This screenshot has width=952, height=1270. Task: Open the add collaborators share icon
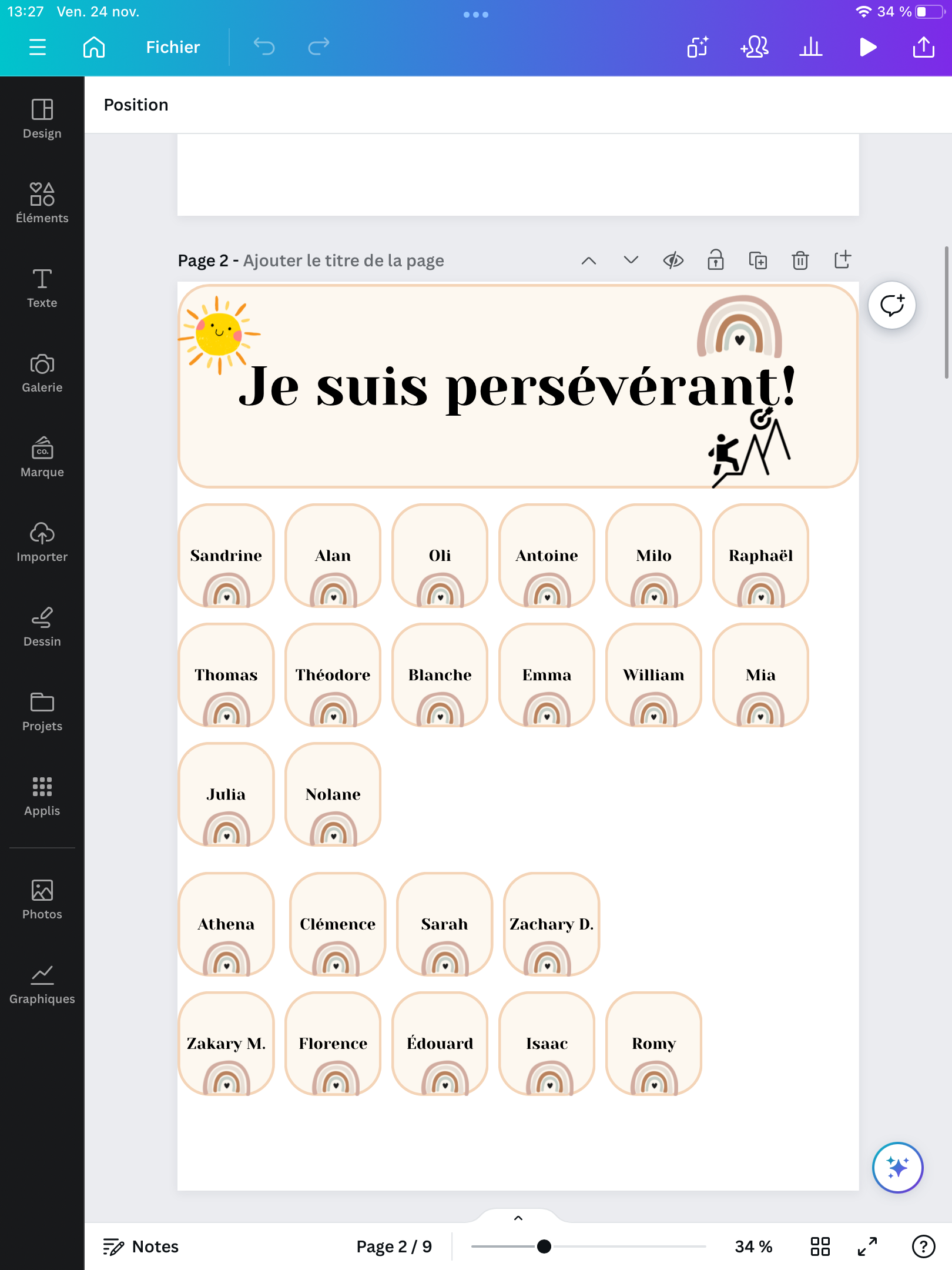(x=754, y=47)
